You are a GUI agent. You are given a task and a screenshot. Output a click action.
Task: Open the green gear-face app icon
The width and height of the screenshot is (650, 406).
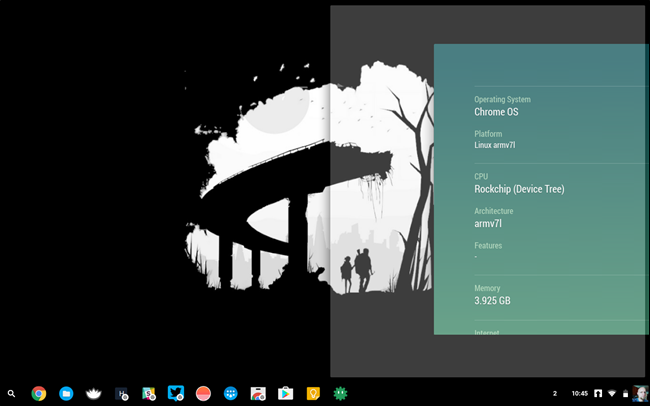click(x=340, y=393)
